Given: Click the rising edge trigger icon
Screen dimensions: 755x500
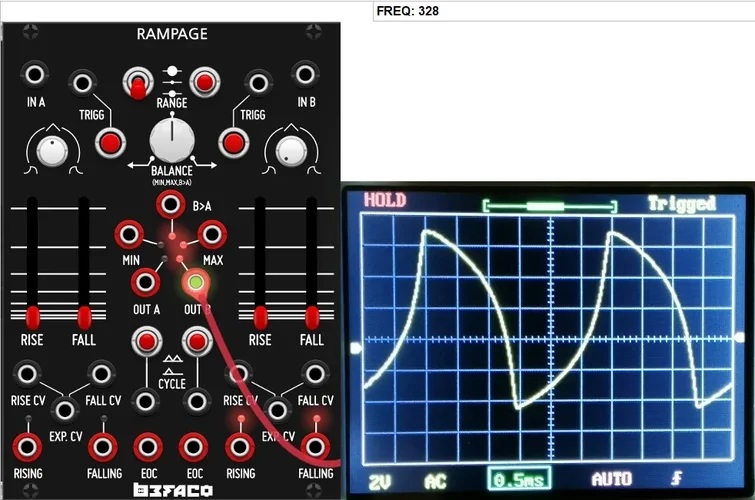Looking at the screenshot, I should pyautogui.click(x=677, y=478).
